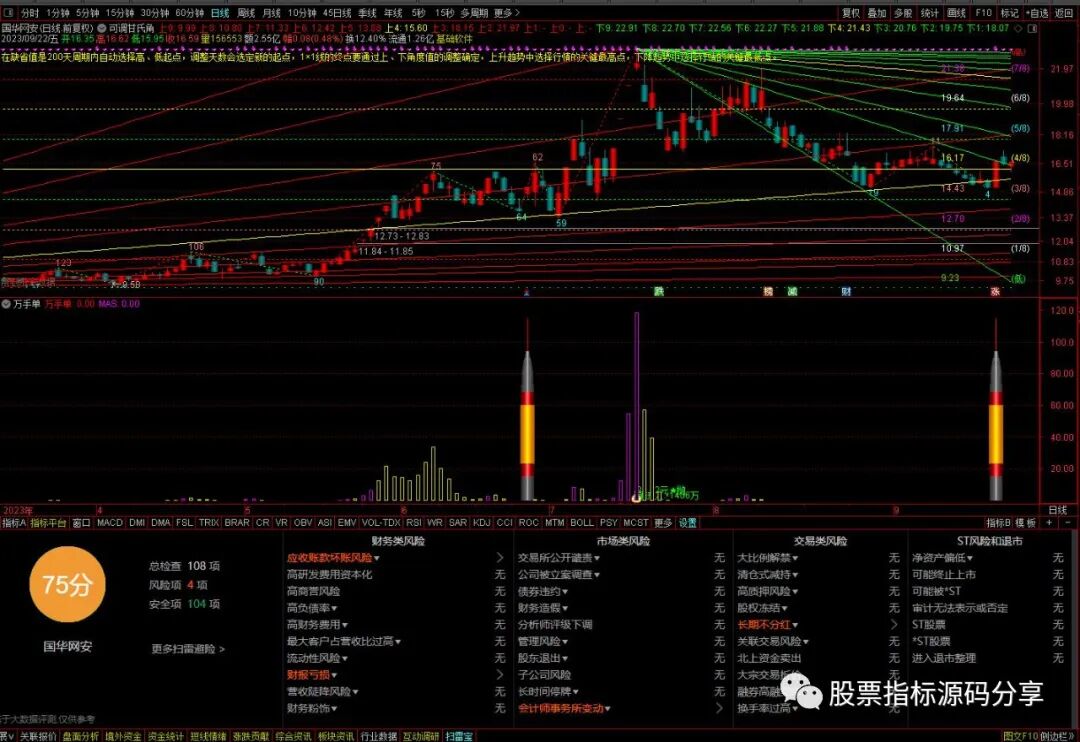Toggle 画线 drawing tools
The height and width of the screenshot is (742, 1080).
(x=956, y=13)
